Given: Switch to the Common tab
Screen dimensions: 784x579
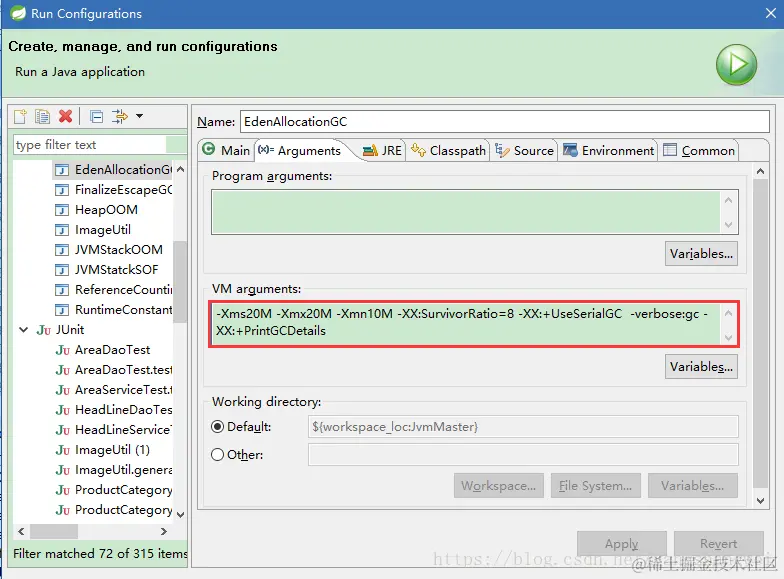Looking at the screenshot, I should (x=699, y=150).
